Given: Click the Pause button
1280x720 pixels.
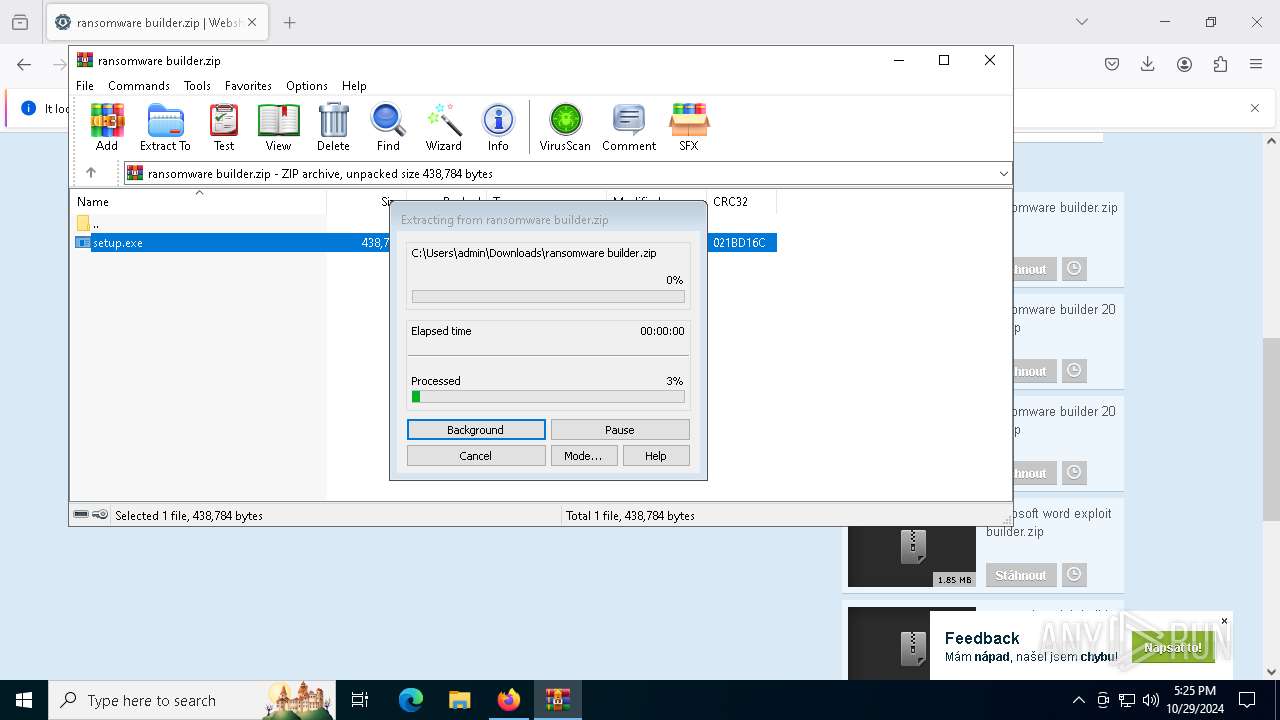Looking at the screenshot, I should tap(620, 430).
